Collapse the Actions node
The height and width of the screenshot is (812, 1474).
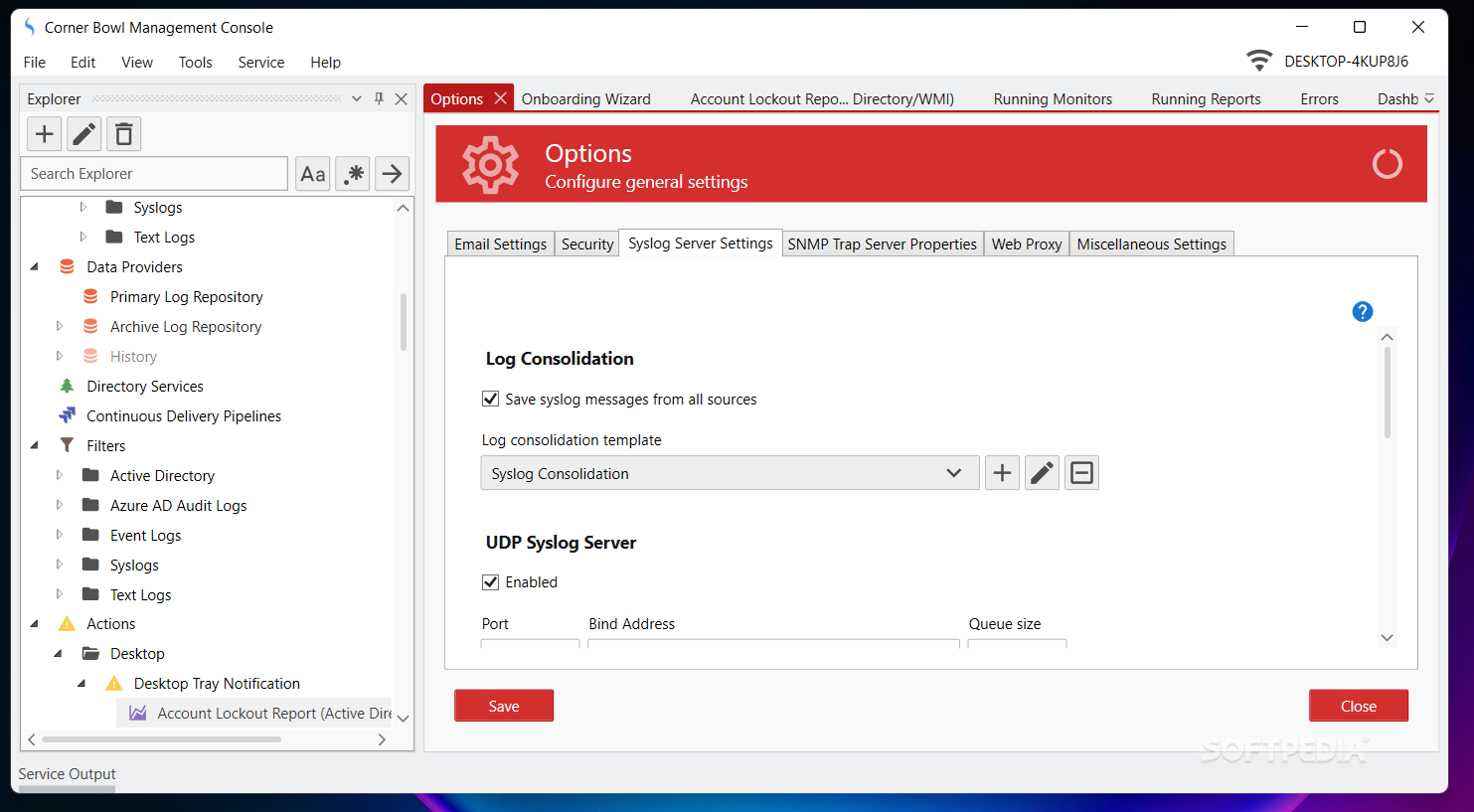[x=35, y=624]
